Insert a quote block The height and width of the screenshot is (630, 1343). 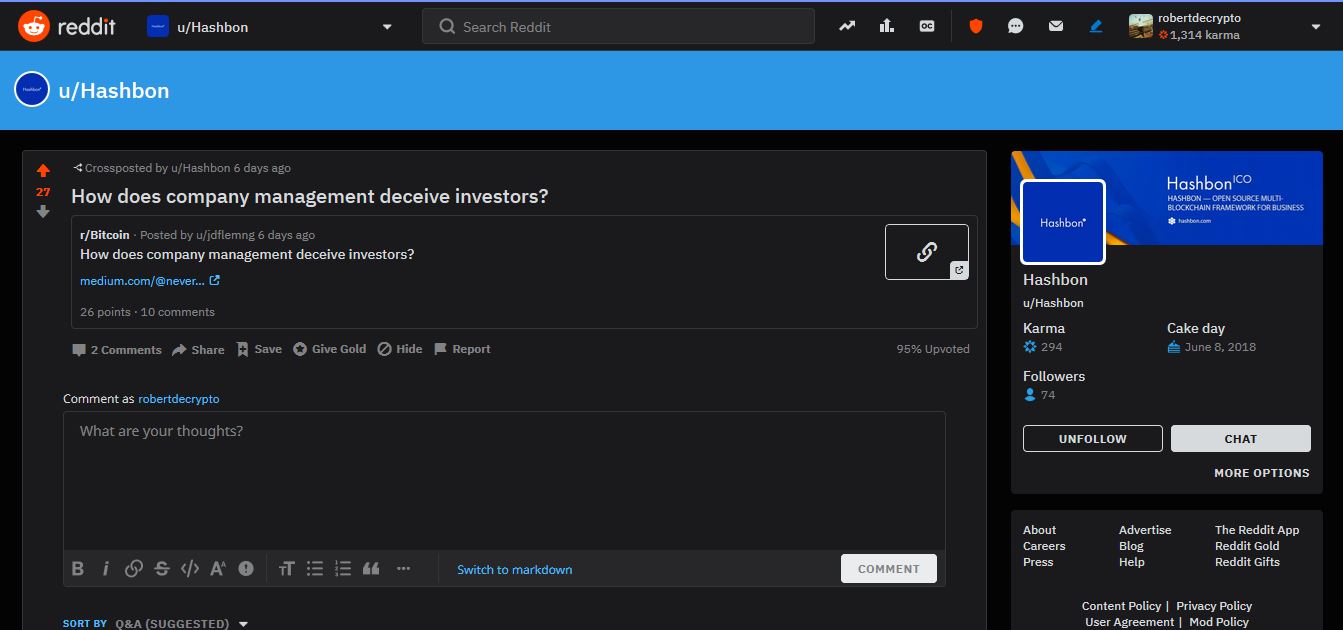(371, 569)
